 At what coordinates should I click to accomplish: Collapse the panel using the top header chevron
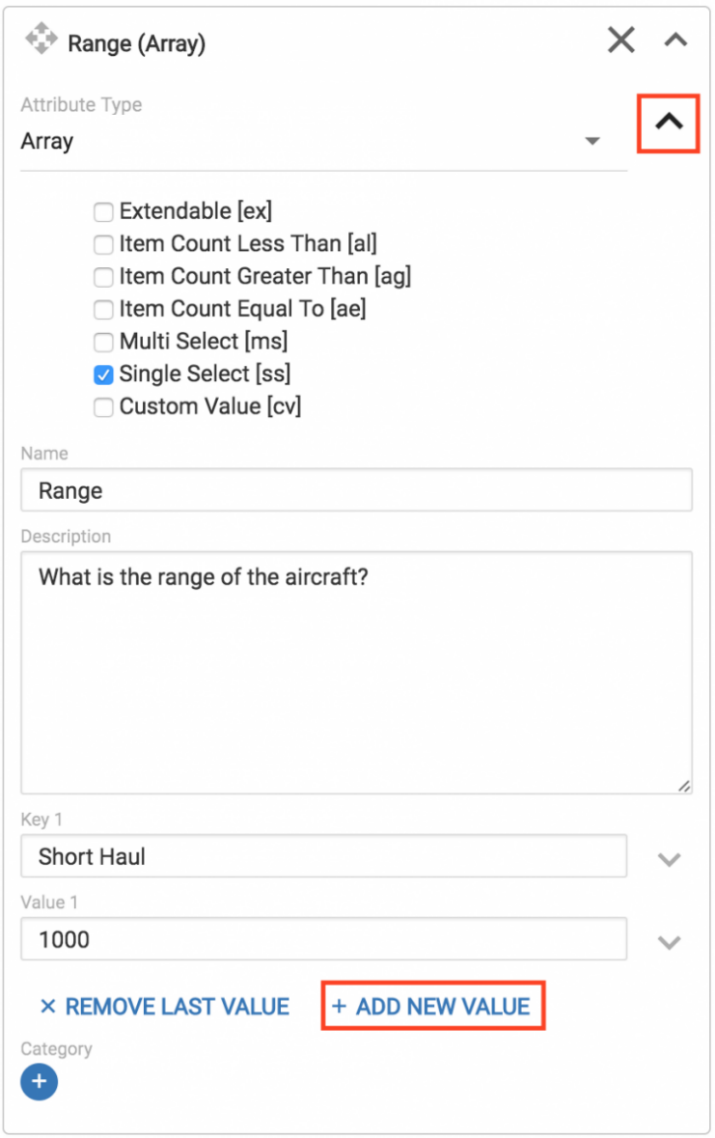tap(676, 41)
